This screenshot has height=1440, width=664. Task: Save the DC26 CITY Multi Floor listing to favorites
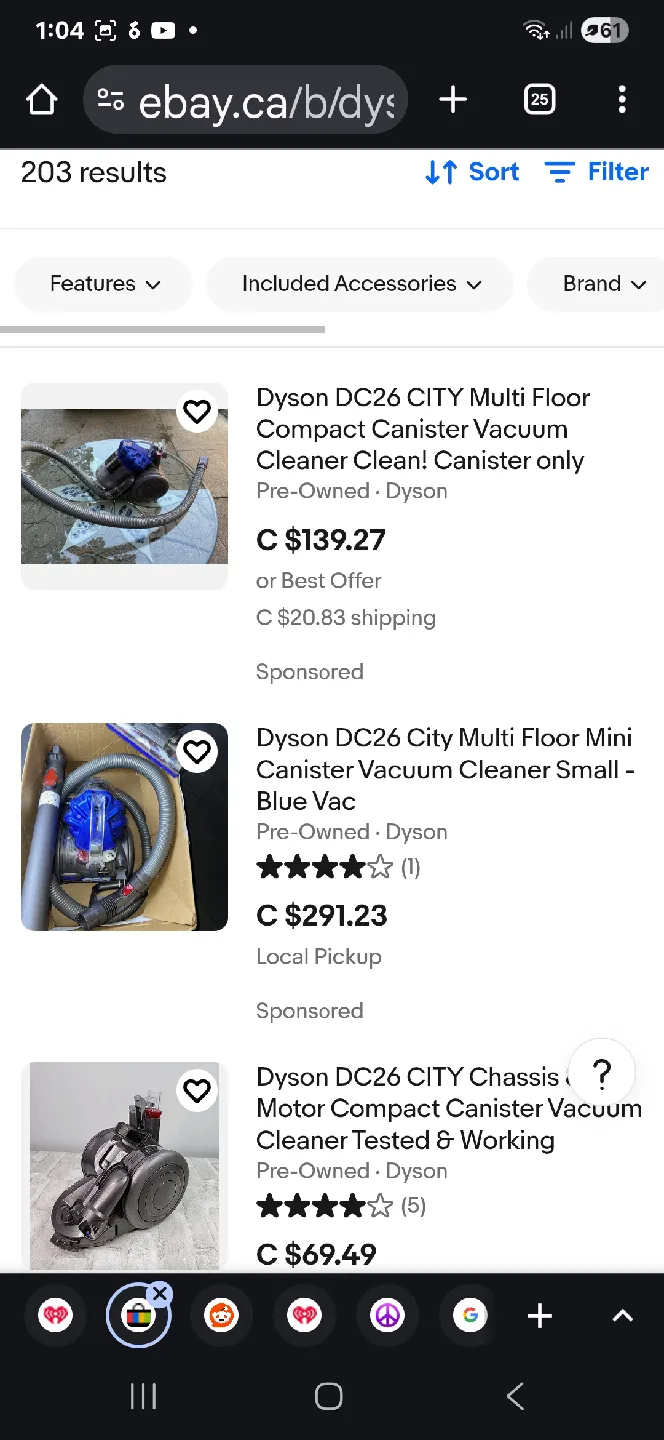pyautogui.click(x=197, y=411)
